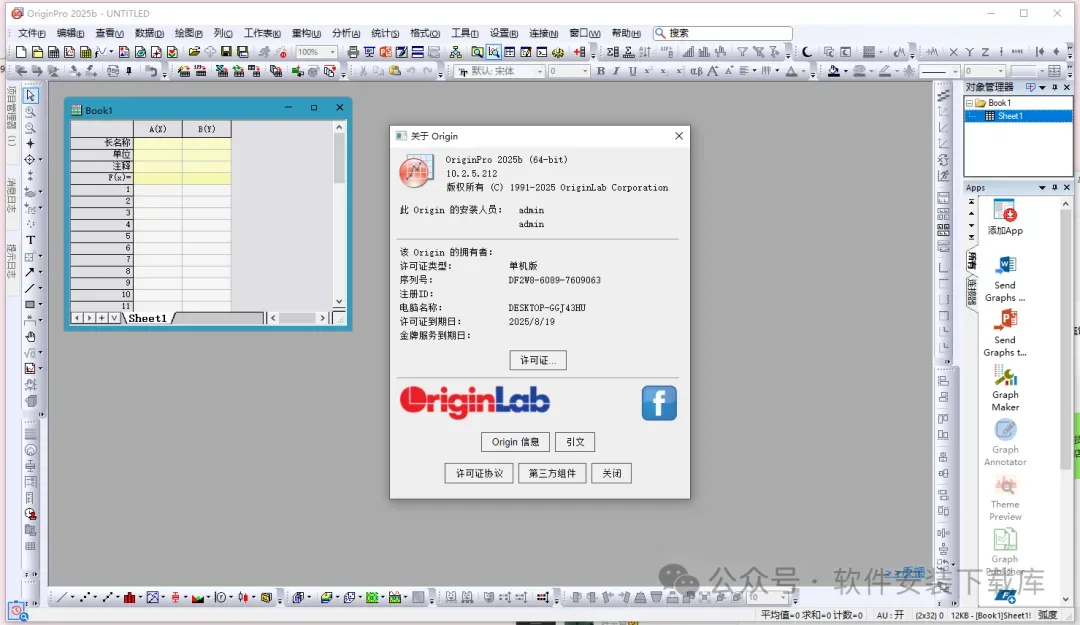
Task: Click the fill color bucket swatch
Action: coord(833,71)
